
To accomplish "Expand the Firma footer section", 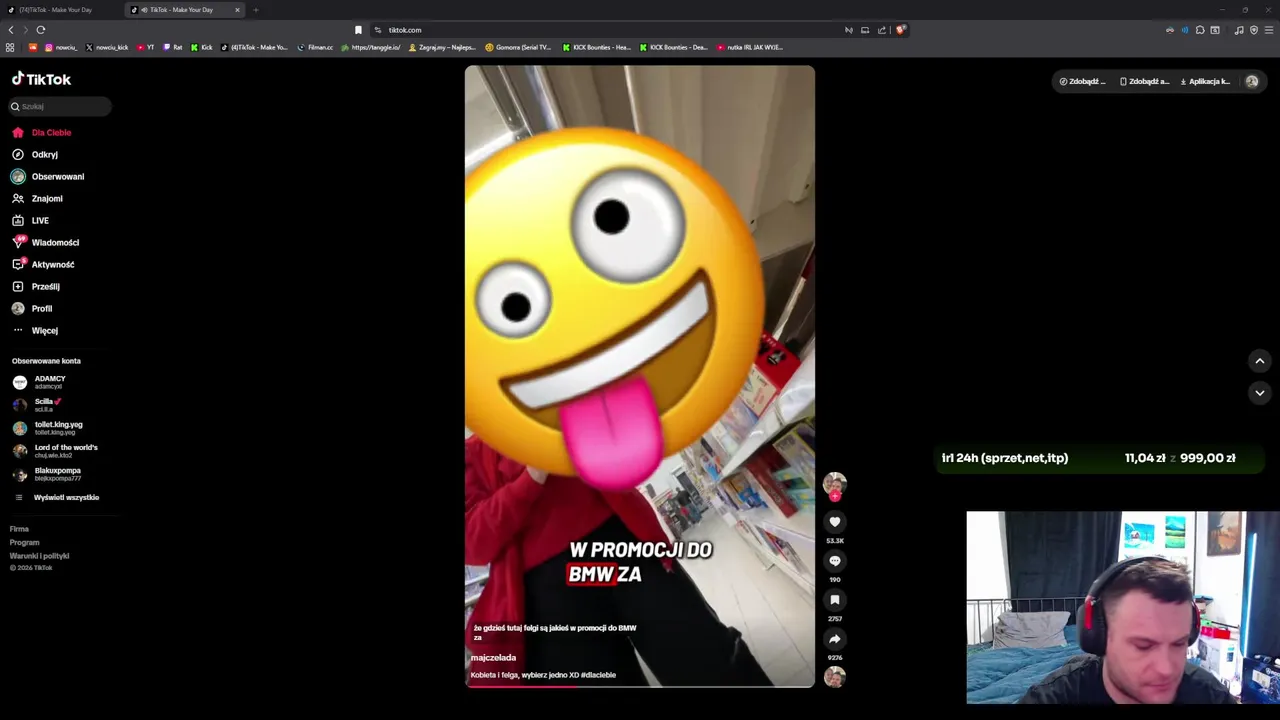I will tap(19, 529).
